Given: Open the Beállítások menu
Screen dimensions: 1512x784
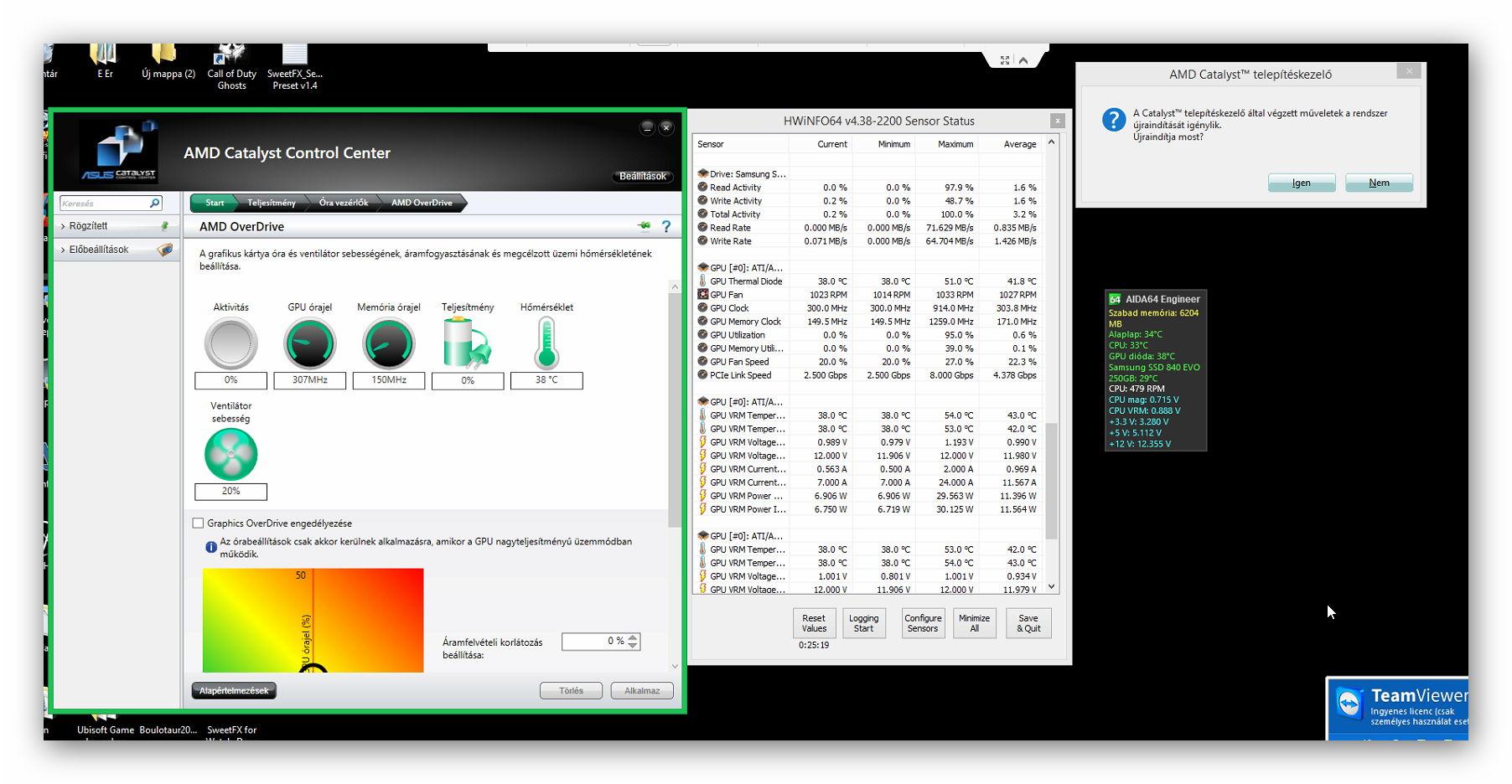Looking at the screenshot, I should [x=643, y=176].
